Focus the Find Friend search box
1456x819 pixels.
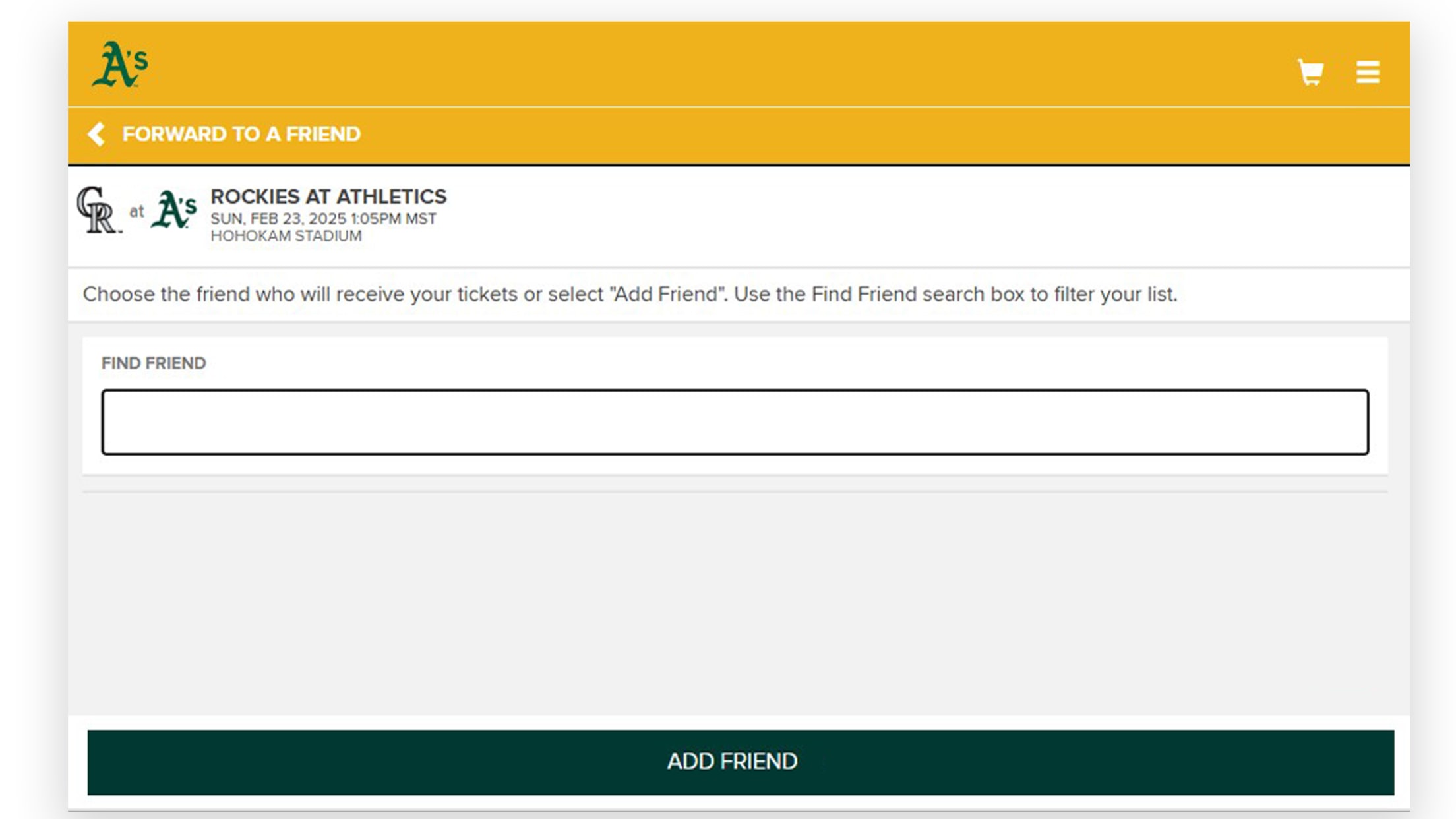(735, 422)
